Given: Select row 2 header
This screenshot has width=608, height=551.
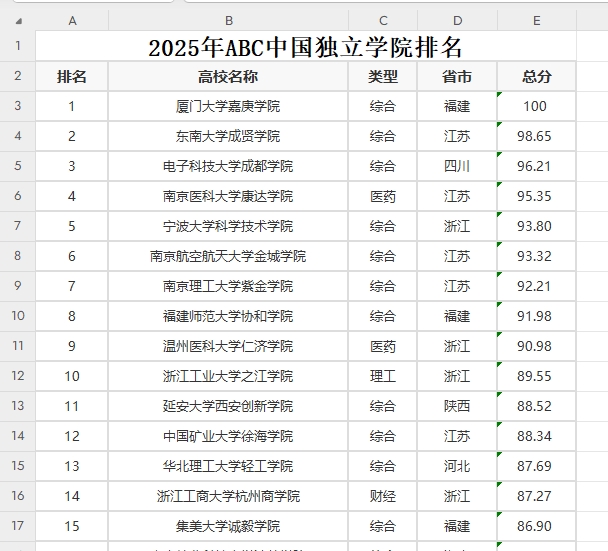Looking at the screenshot, I should [17, 76].
